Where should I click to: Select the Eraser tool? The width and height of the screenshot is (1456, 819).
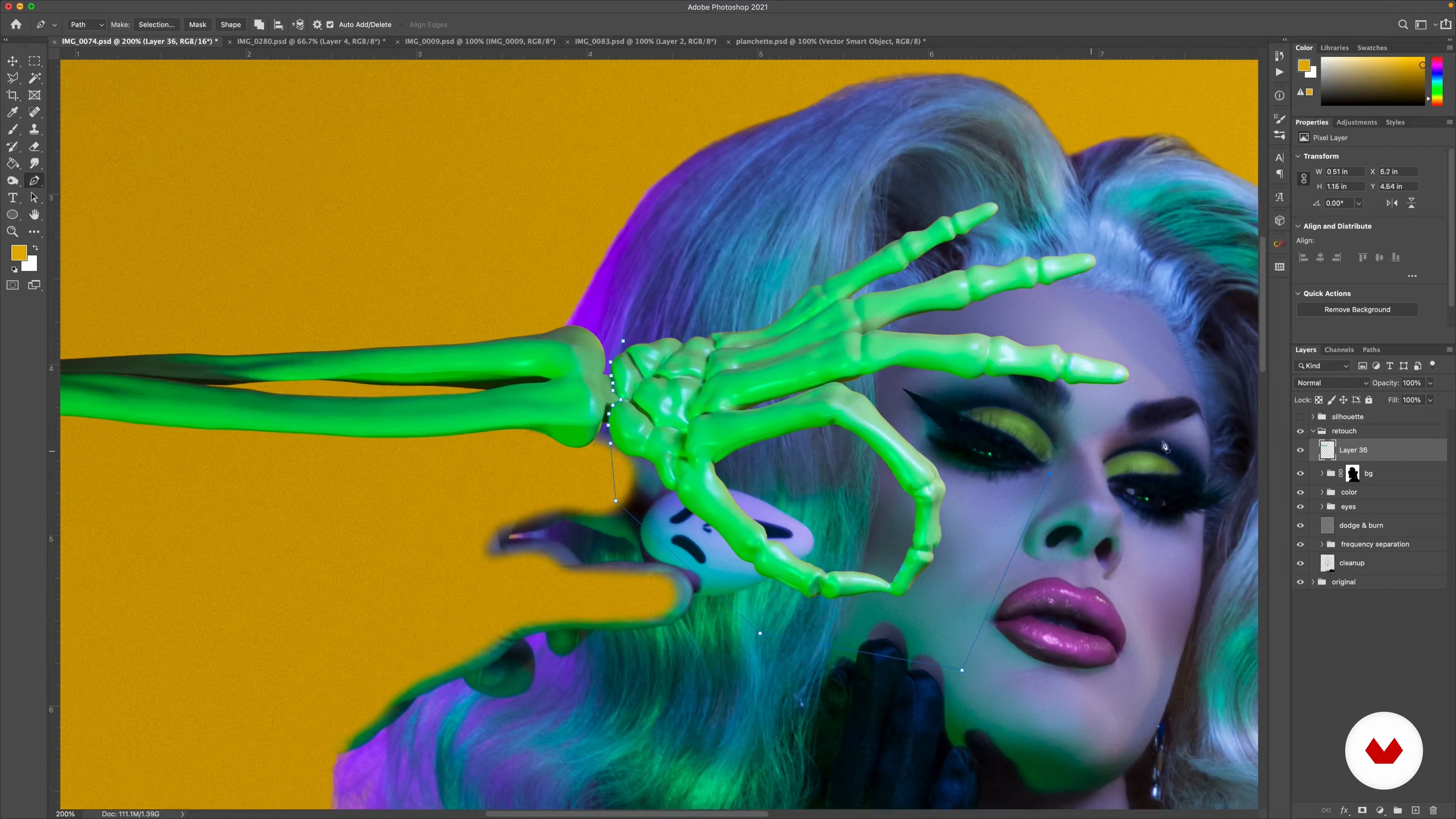coord(35,146)
